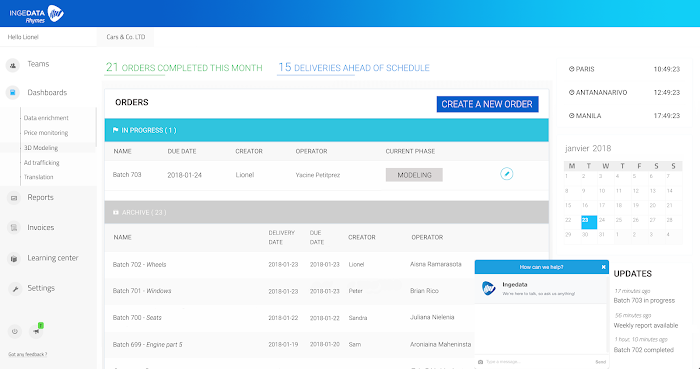Open Dashboards menu item
The width and height of the screenshot is (700, 369).
pyautogui.click(x=47, y=92)
